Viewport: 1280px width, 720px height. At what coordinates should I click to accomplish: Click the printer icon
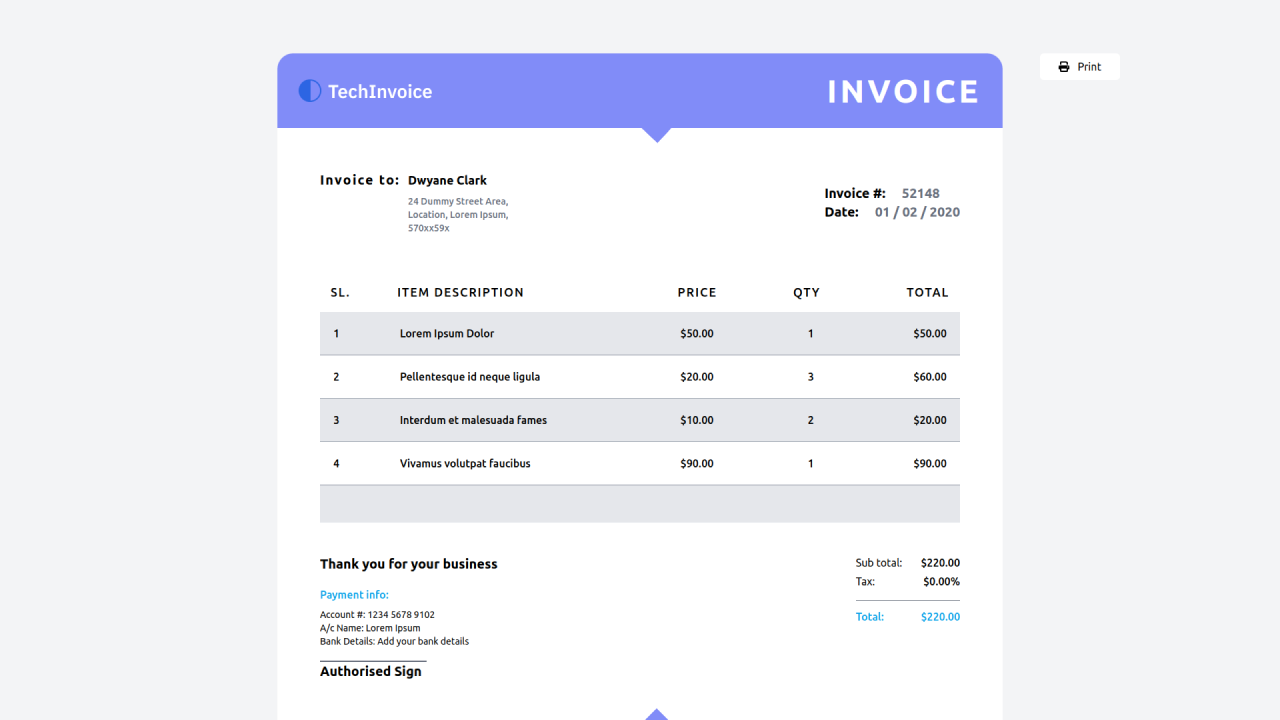click(1064, 67)
